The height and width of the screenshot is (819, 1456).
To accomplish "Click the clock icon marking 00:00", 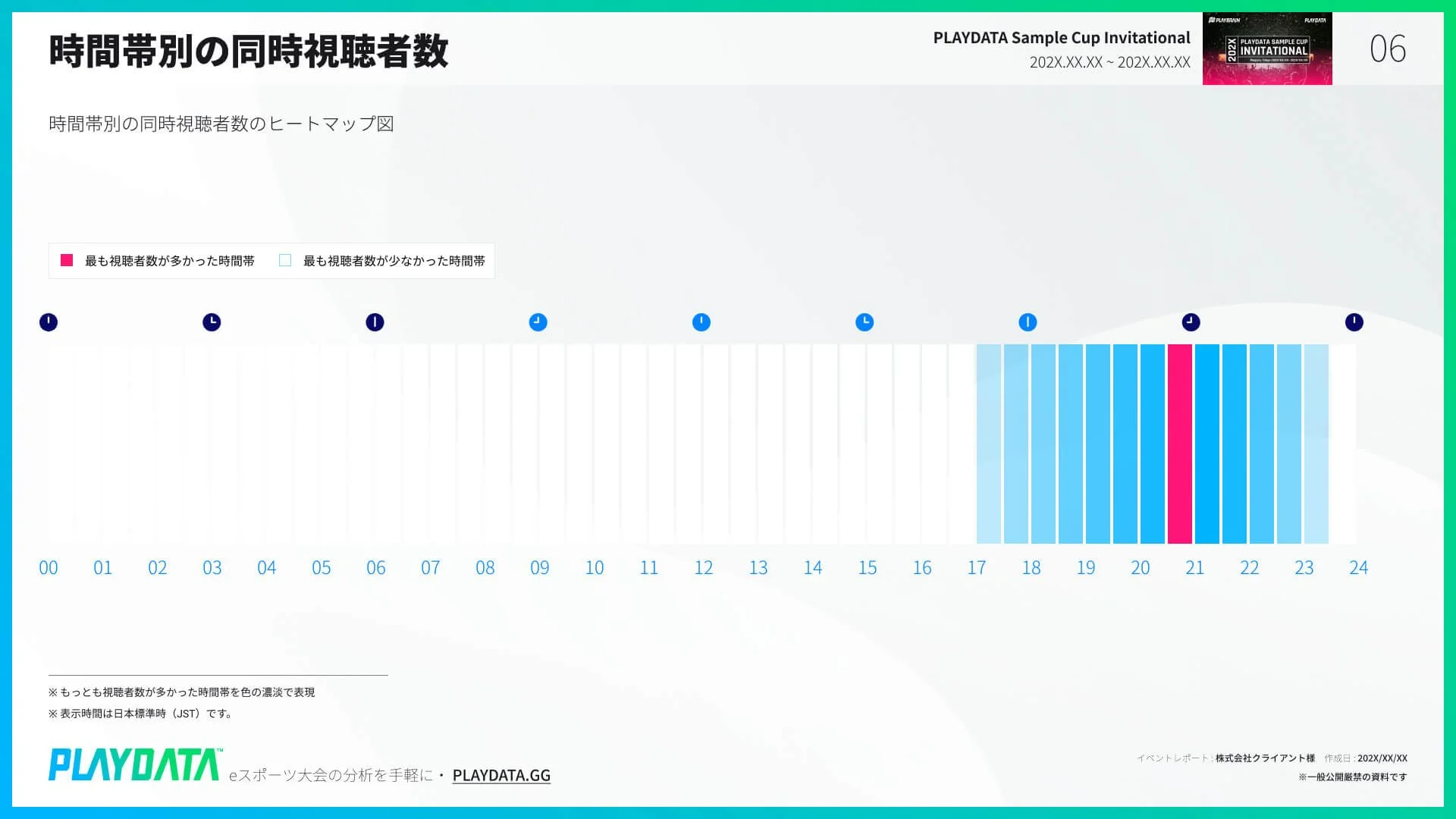I will [49, 322].
